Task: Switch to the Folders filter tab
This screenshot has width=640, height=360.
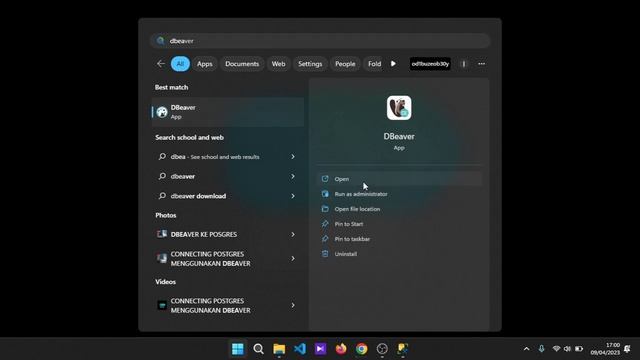Action: point(374,64)
